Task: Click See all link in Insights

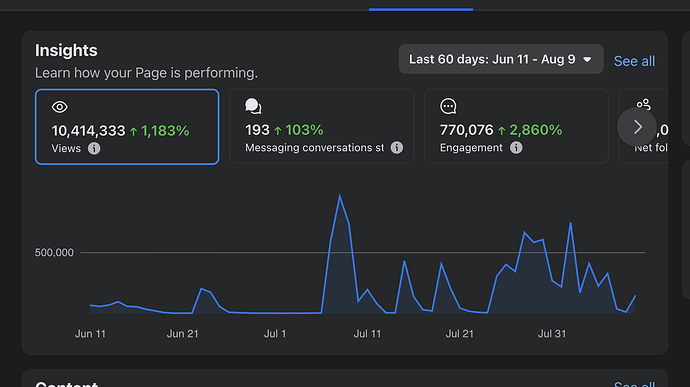Action: click(x=634, y=61)
